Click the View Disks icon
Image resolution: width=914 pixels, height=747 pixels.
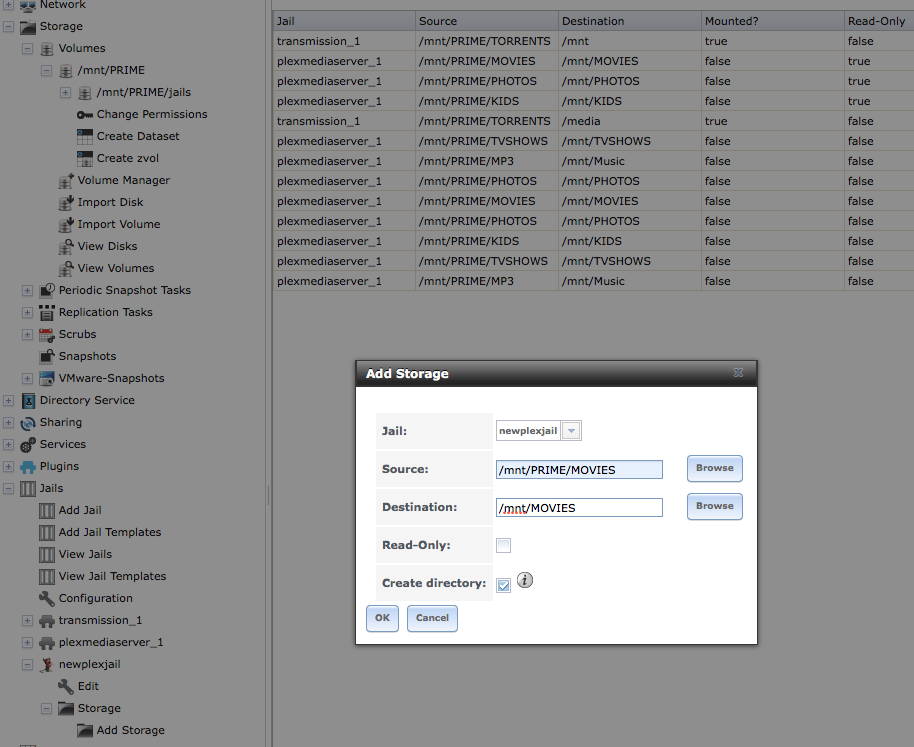[x=66, y=246]
